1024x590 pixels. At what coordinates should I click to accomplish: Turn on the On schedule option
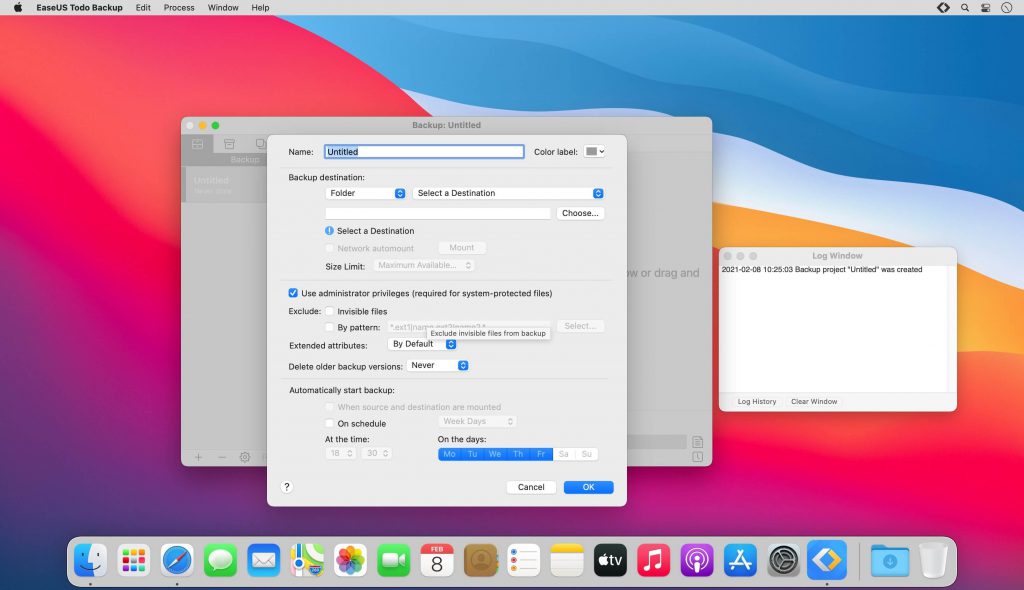329,423
